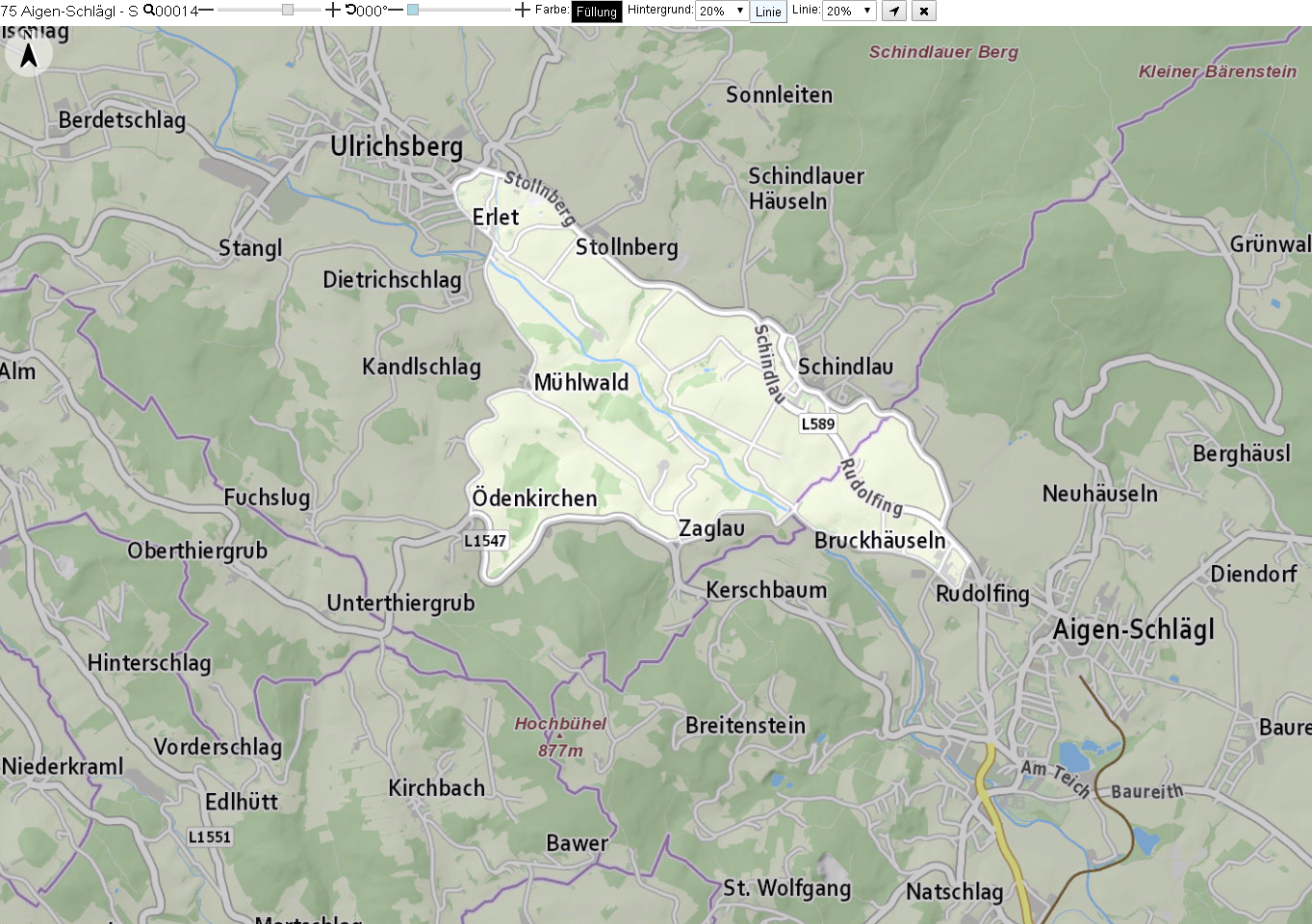Click the zoom out minus sign
This screenshot has width=1312, height=924.
(206, 11)
